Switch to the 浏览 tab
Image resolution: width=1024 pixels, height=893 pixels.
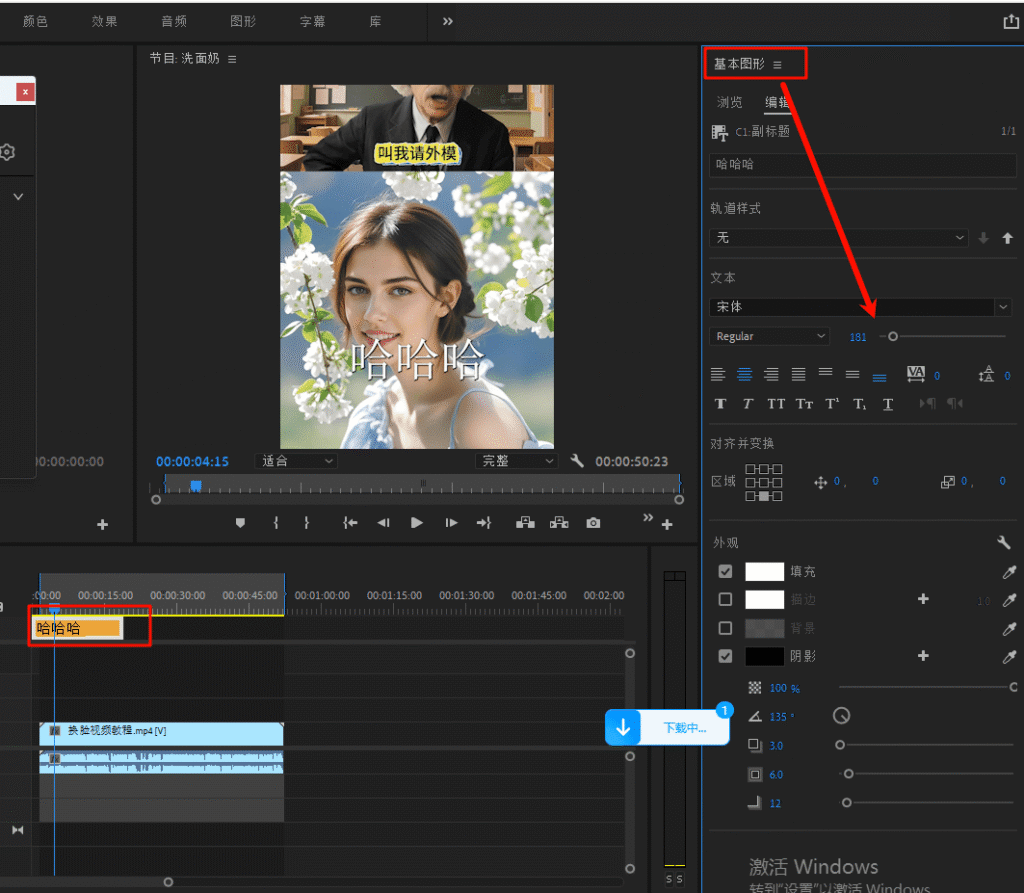point(729,102)
